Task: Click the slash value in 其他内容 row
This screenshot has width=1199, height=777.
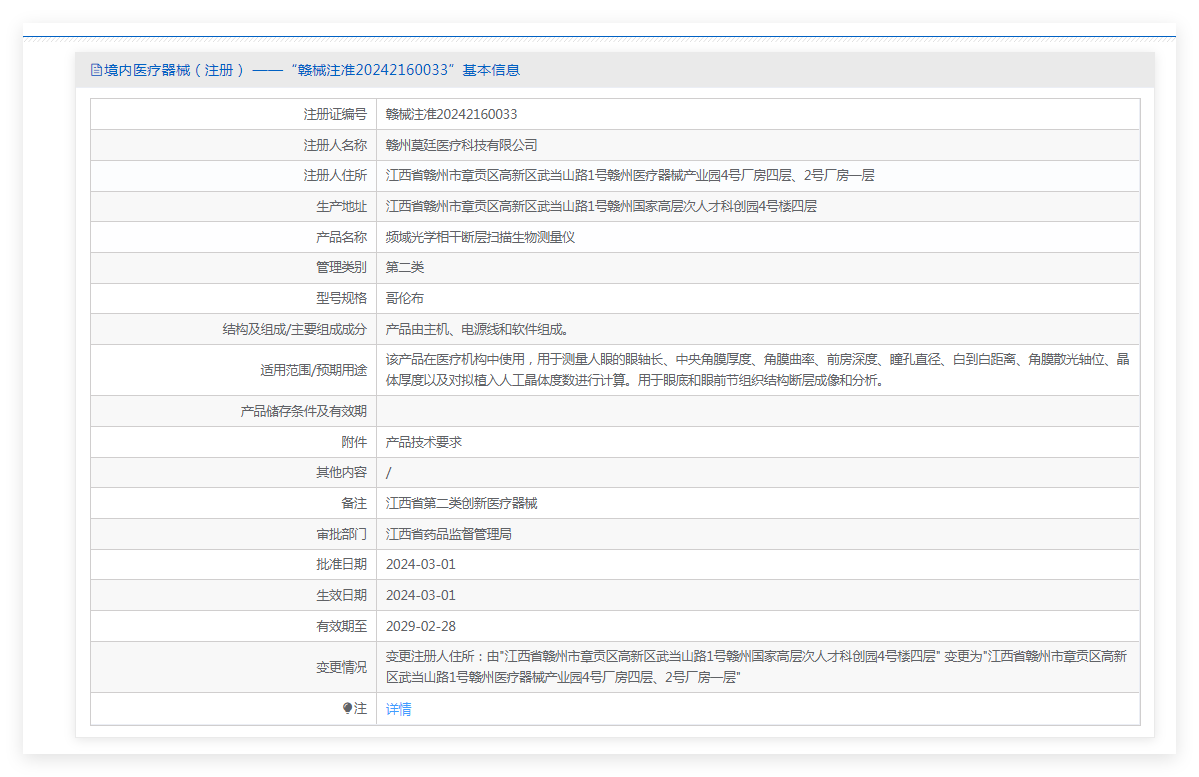Action: [388, 473]
